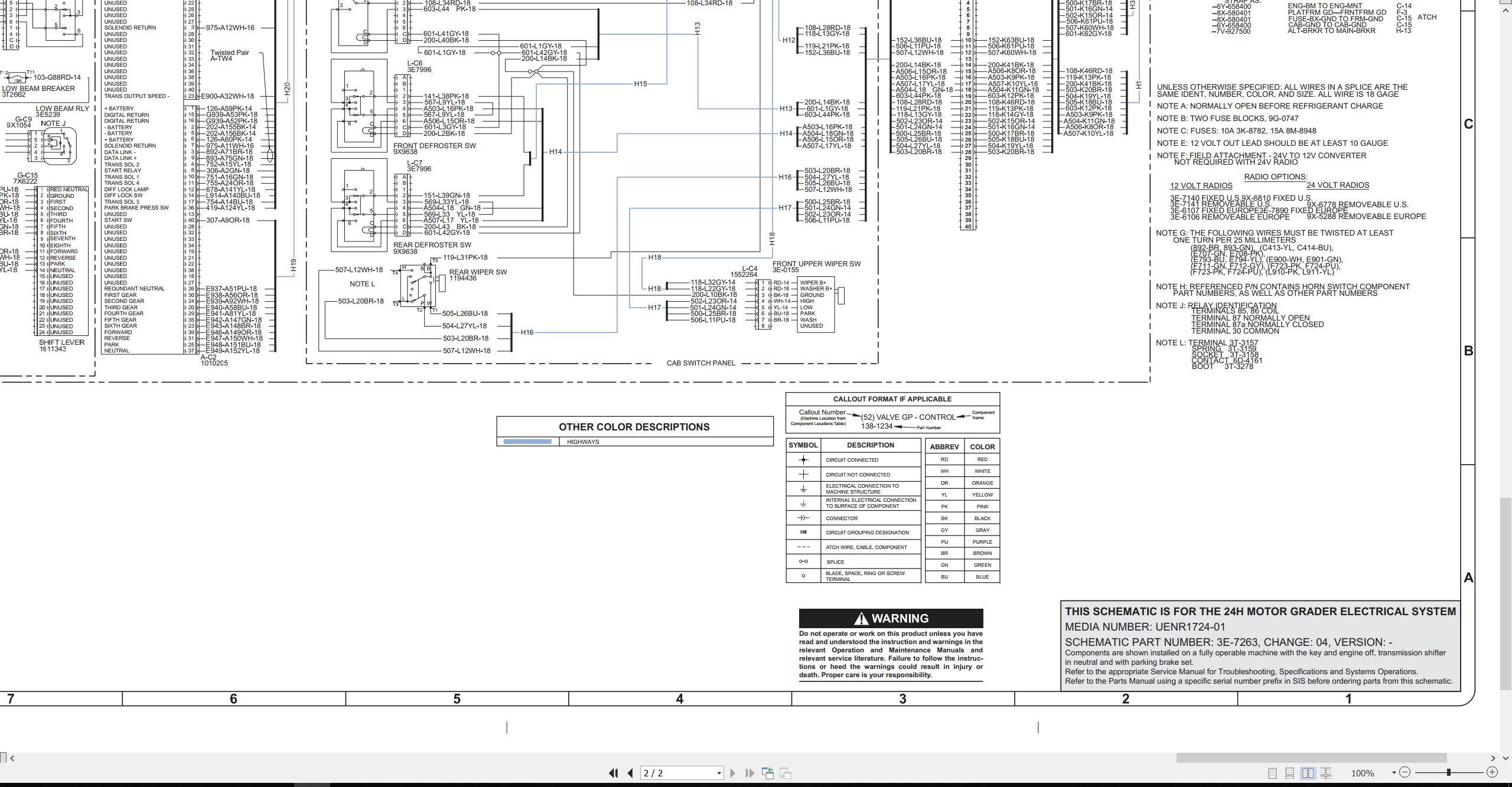The image size is (1512, 787).
Task: Click previous view icon
Action: (768, 773)
